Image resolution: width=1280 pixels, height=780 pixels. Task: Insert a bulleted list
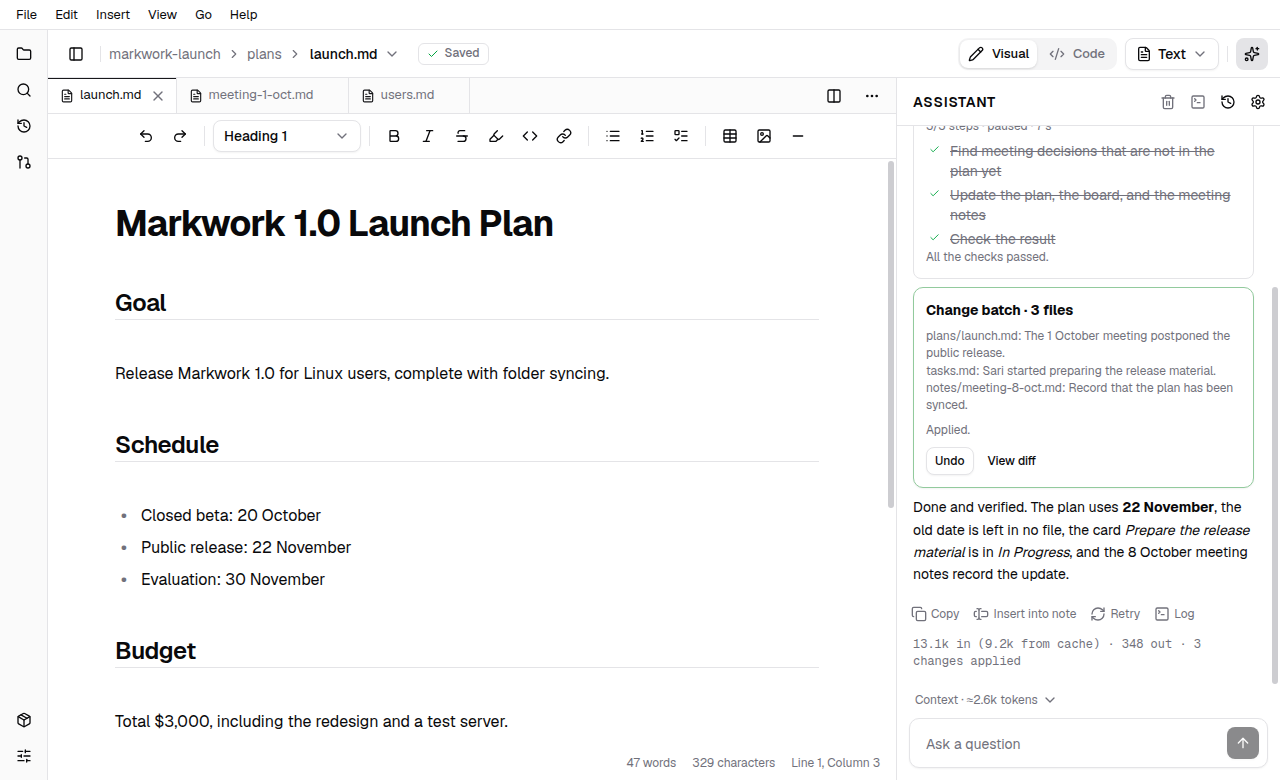click(x=614, y=136)
